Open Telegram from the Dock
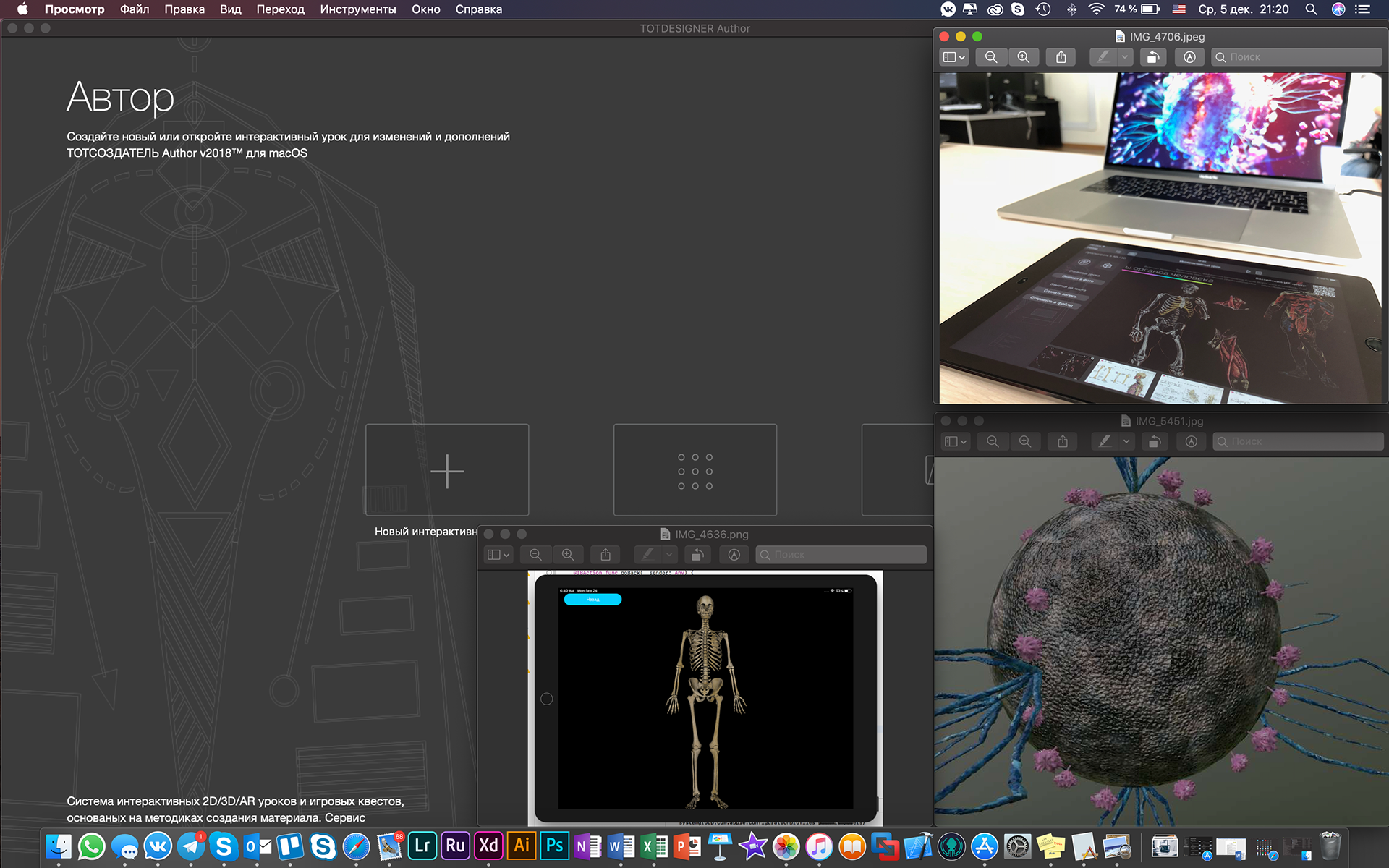 (191, 846)
